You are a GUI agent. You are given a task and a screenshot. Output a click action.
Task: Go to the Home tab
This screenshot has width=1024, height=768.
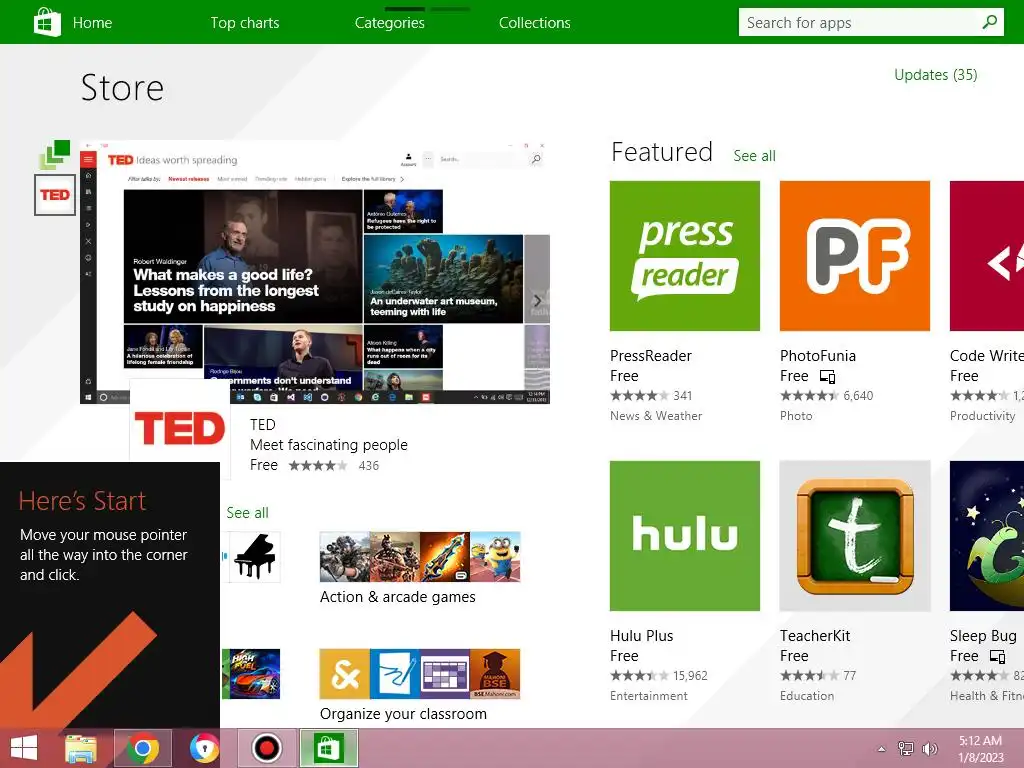click(x=92, y=23)
